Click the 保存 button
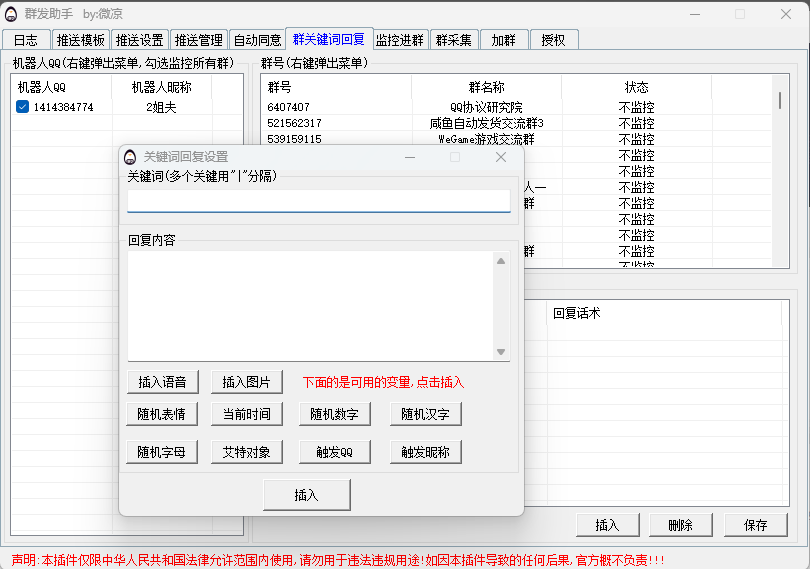 coord(755,525)
